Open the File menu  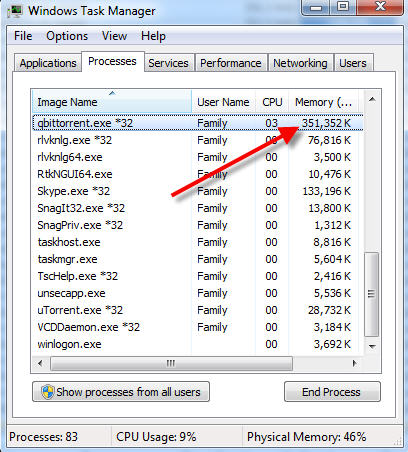(x=23, y=36)
